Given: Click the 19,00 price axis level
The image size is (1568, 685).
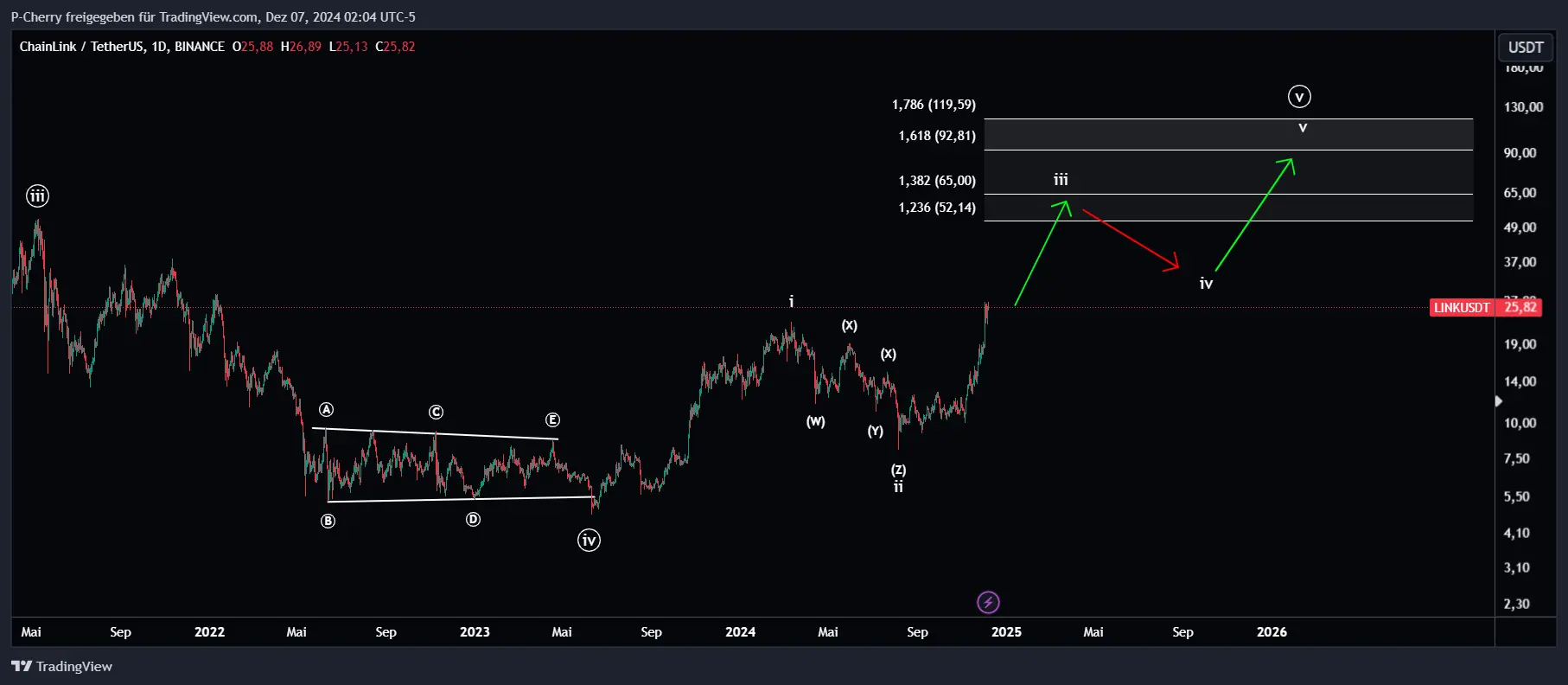Looking at the screenshot, I should (x=1520, y=344).
